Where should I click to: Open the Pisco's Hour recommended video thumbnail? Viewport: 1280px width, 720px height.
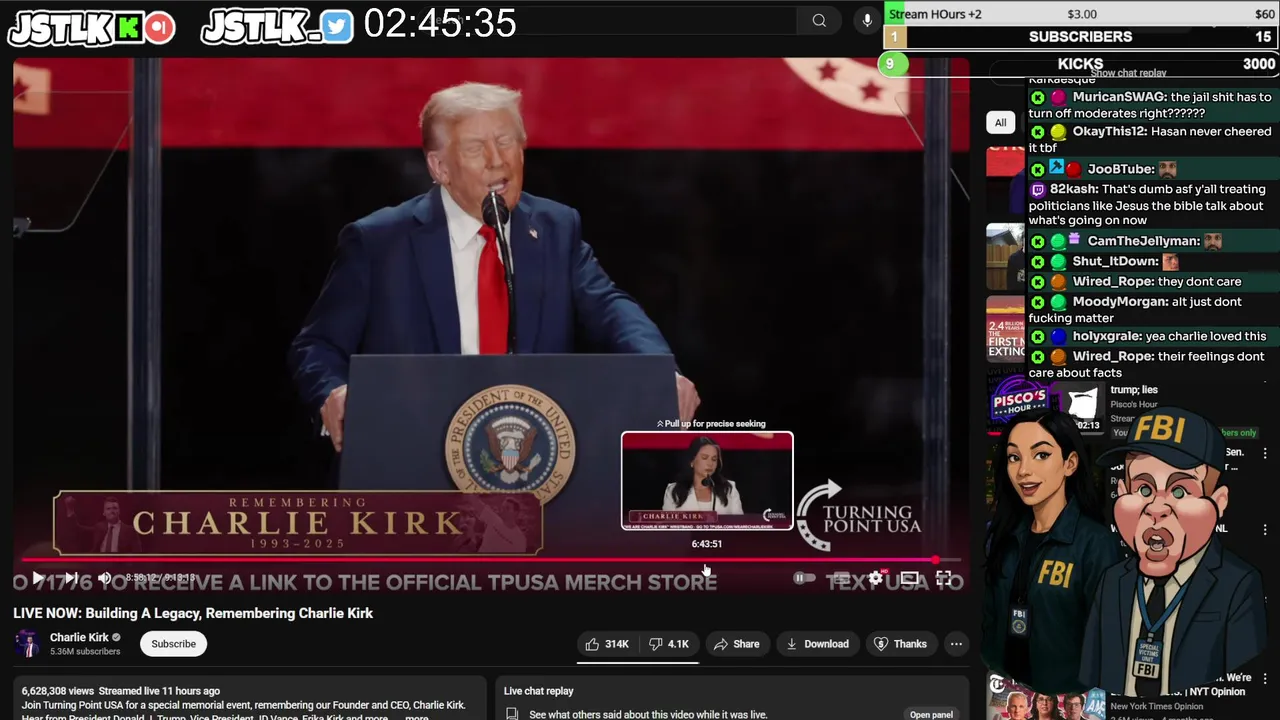[1045, 403]
